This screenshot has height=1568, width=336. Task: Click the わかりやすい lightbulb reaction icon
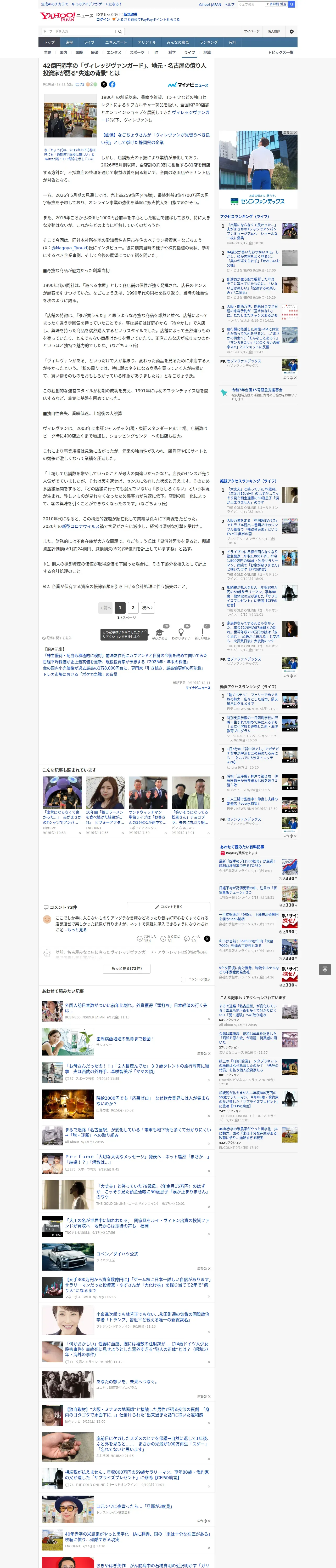click(x=181, y=632)
